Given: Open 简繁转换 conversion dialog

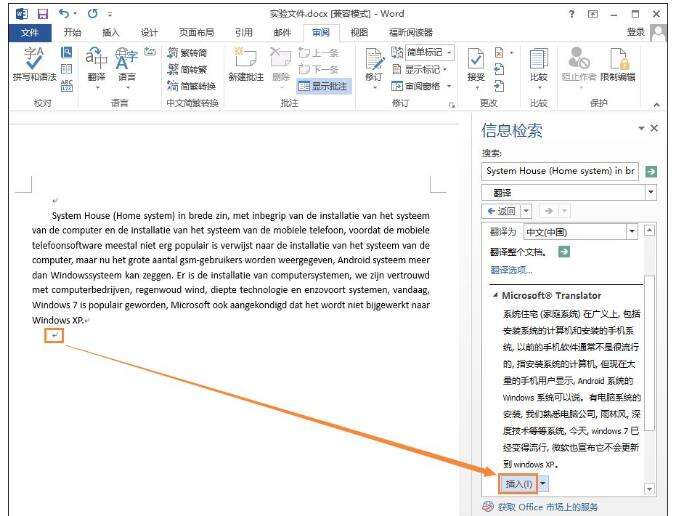Looking at the screenshot, I should click(192, 86).
